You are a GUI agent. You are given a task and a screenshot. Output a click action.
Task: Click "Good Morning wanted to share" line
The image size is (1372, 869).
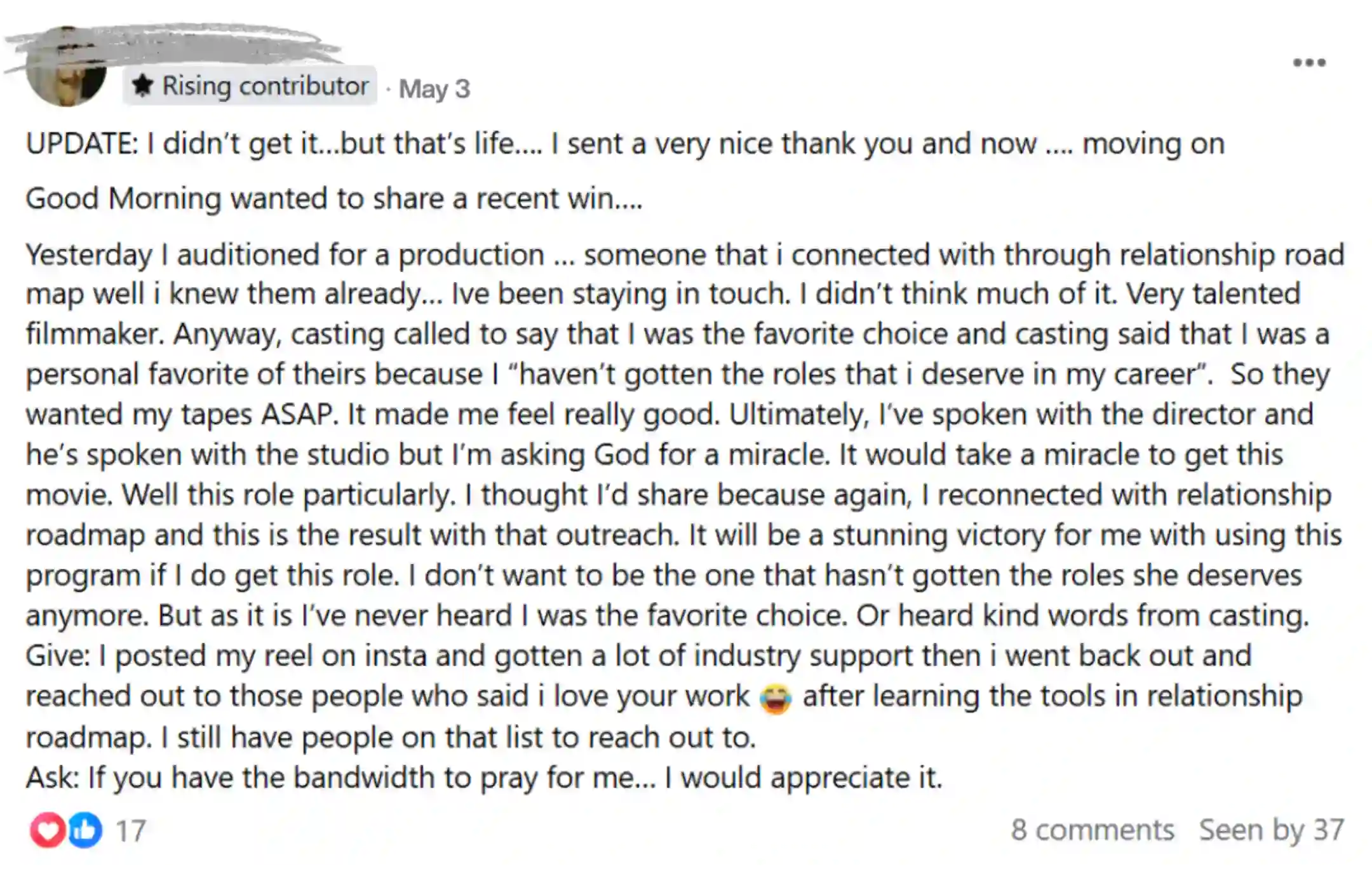click(x=334, y=198)
